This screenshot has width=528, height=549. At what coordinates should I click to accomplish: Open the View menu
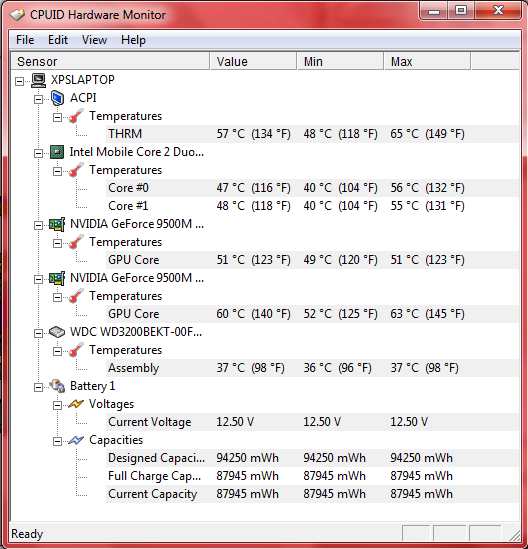click(x=94, y=40)
